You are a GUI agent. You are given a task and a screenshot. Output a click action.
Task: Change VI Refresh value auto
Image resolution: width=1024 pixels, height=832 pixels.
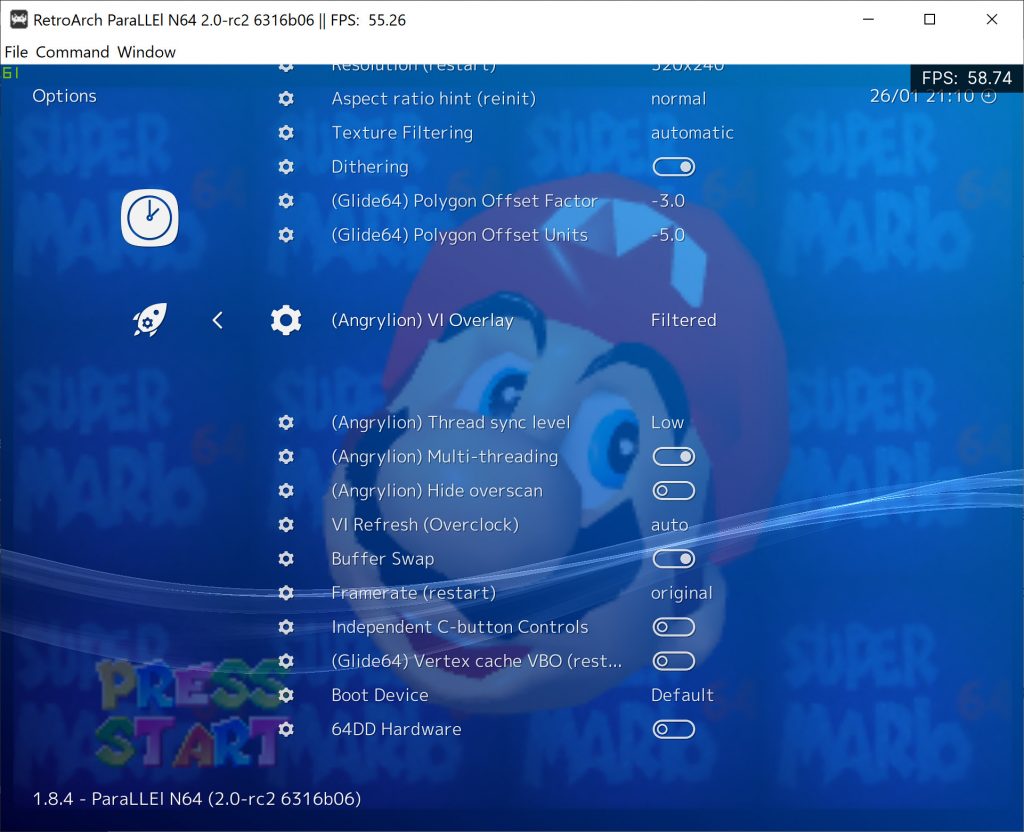click(669, 524)
